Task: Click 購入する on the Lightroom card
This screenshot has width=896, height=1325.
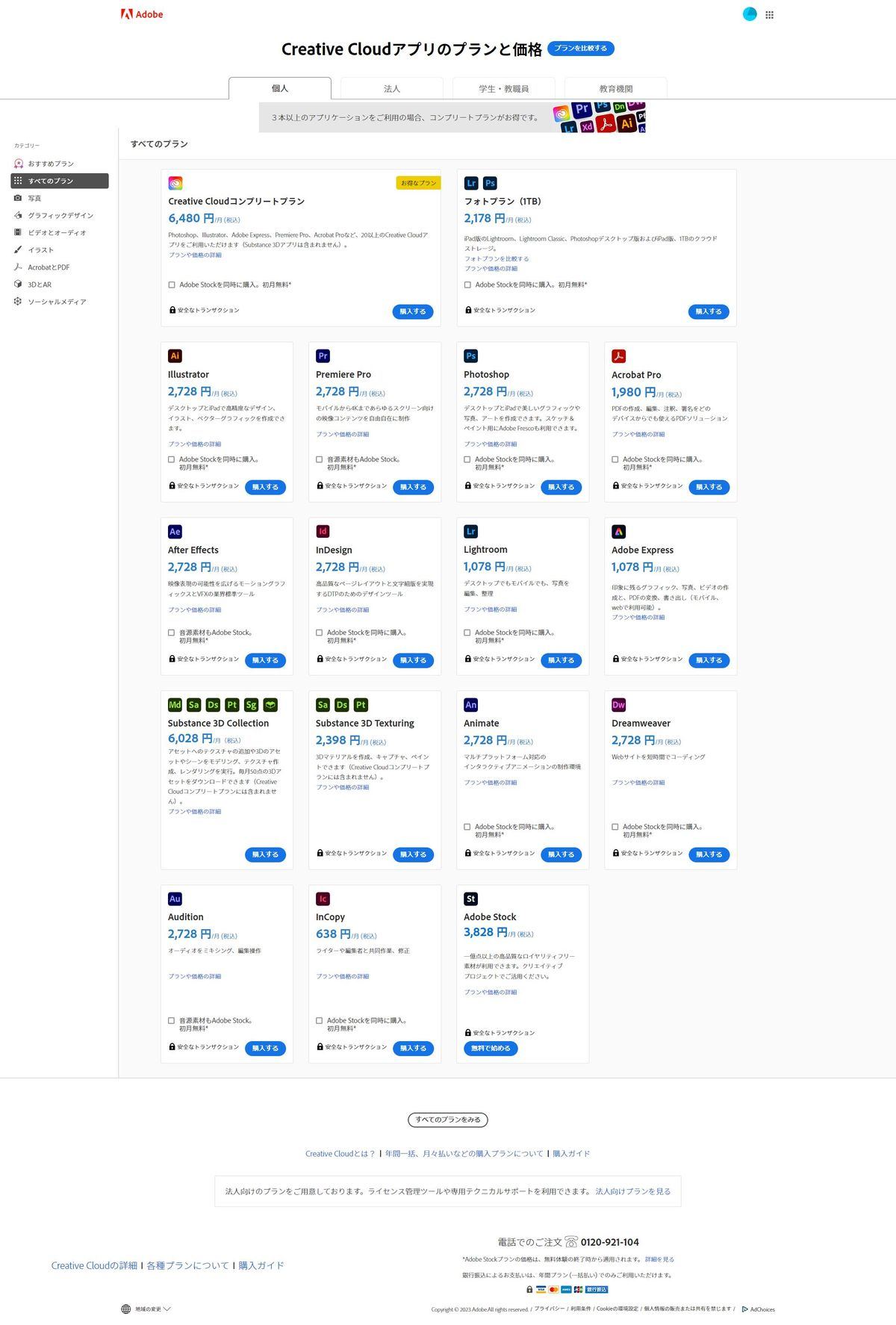Action: point(561,660)
